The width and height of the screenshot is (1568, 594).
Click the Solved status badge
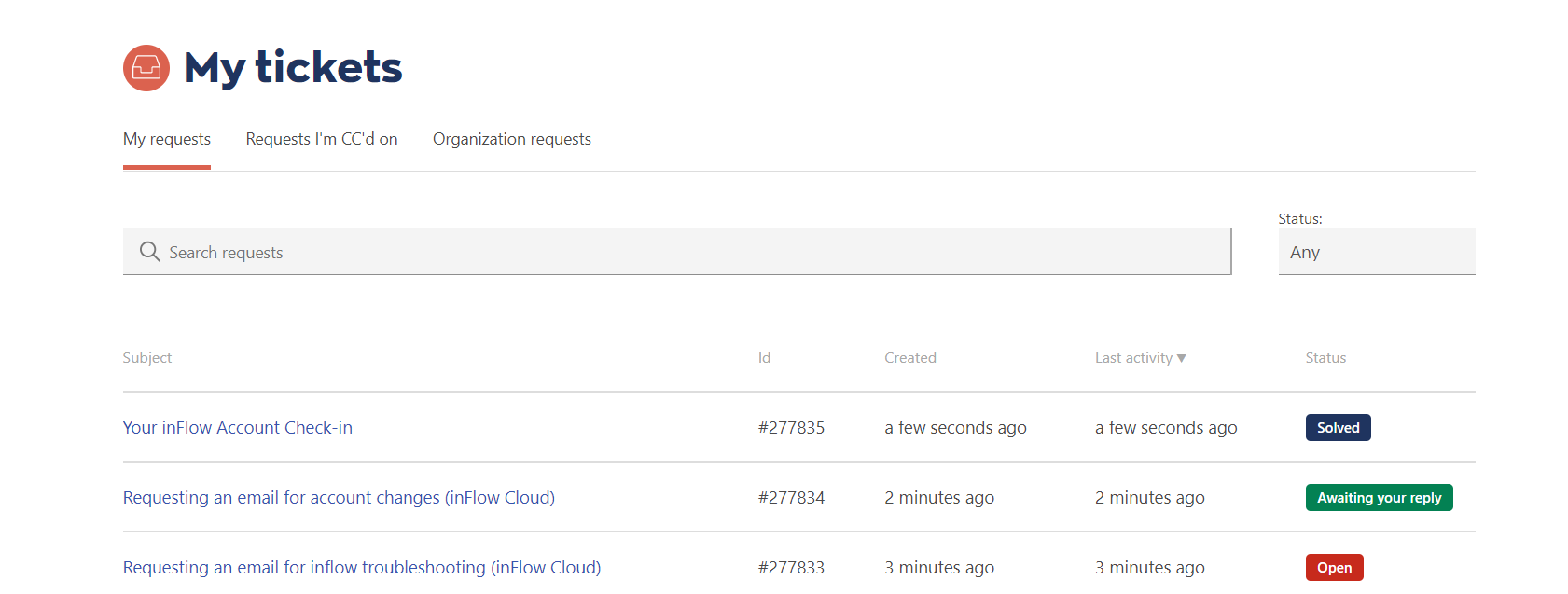1339,428
